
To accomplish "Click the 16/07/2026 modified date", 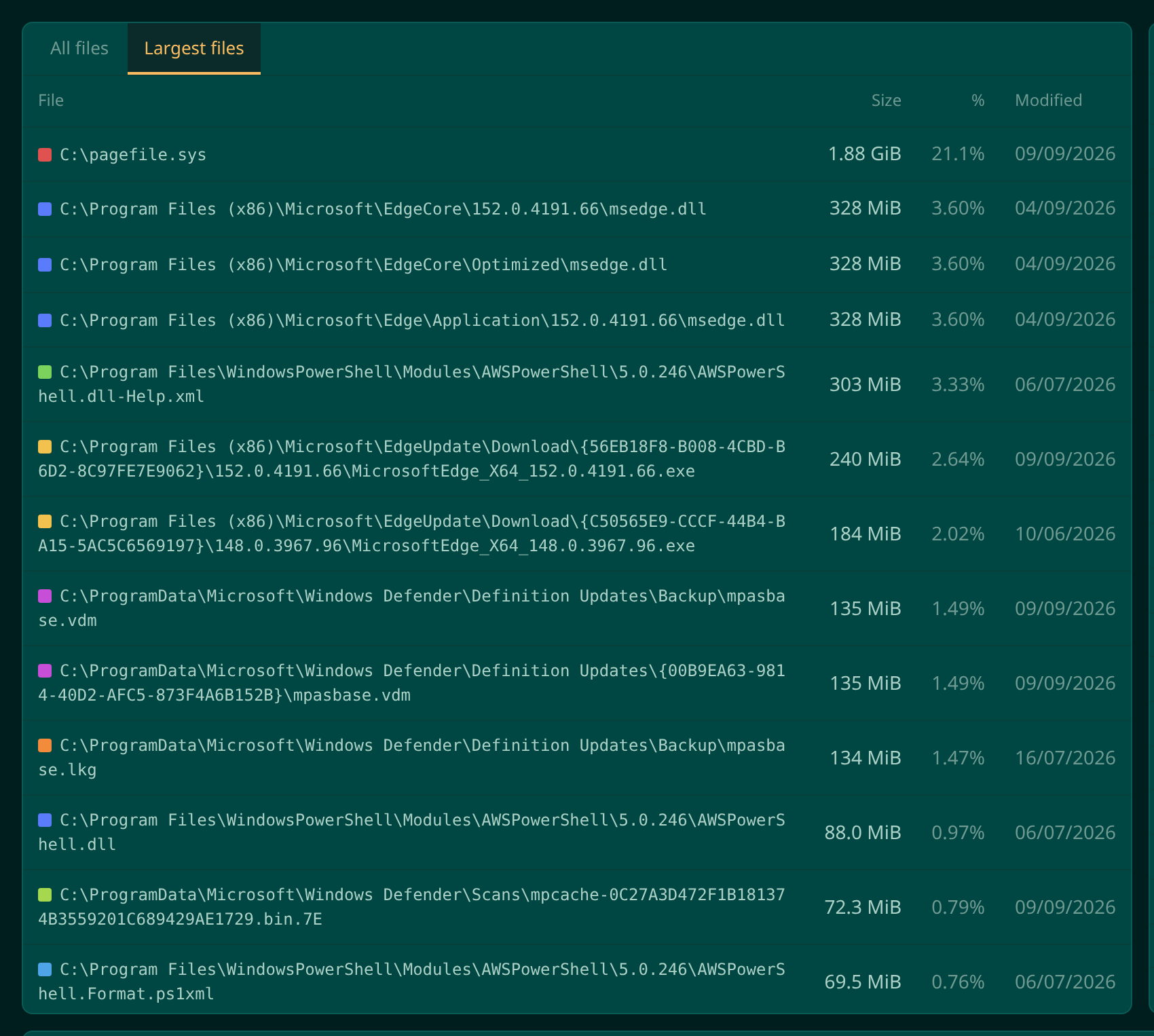I will click(x=1065, y=758).
